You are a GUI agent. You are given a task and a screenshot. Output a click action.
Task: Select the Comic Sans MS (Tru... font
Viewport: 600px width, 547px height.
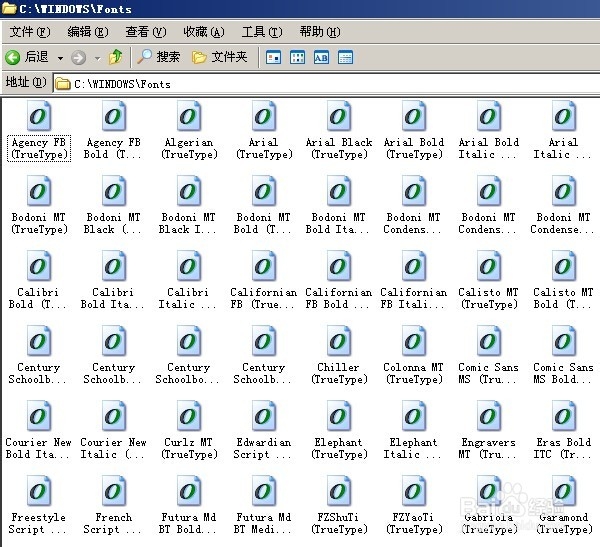[489, 355]
